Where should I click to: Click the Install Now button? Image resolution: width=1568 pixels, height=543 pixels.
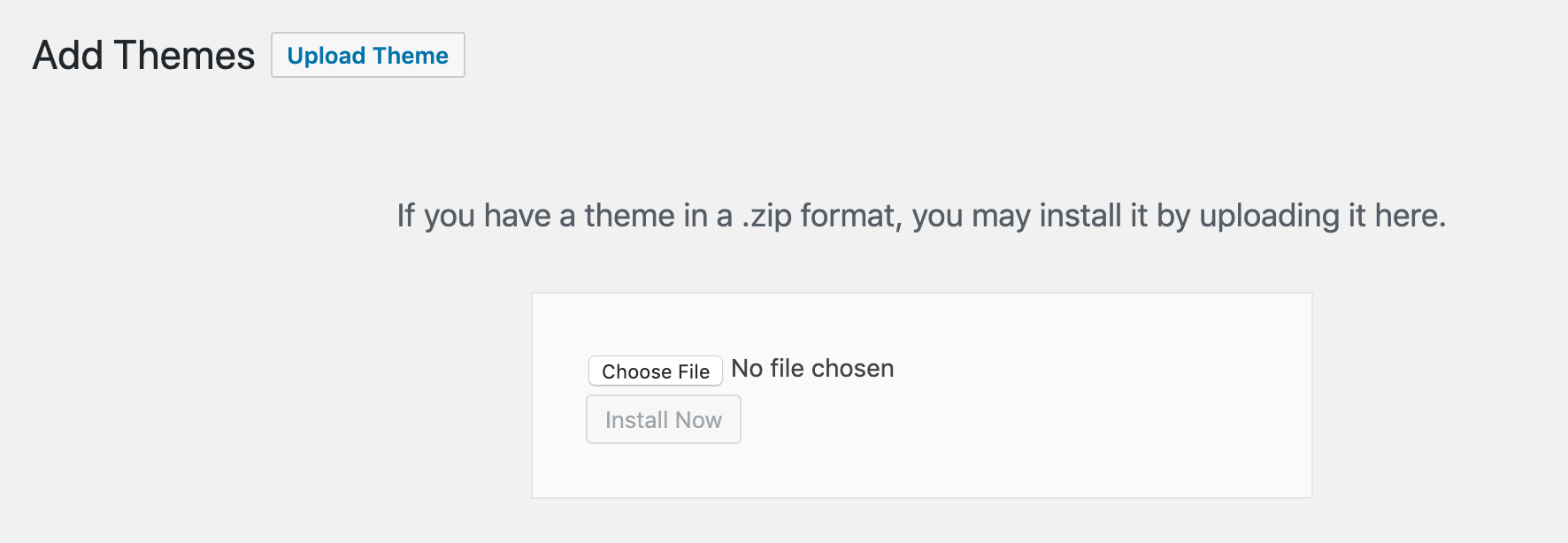(663, 420)
